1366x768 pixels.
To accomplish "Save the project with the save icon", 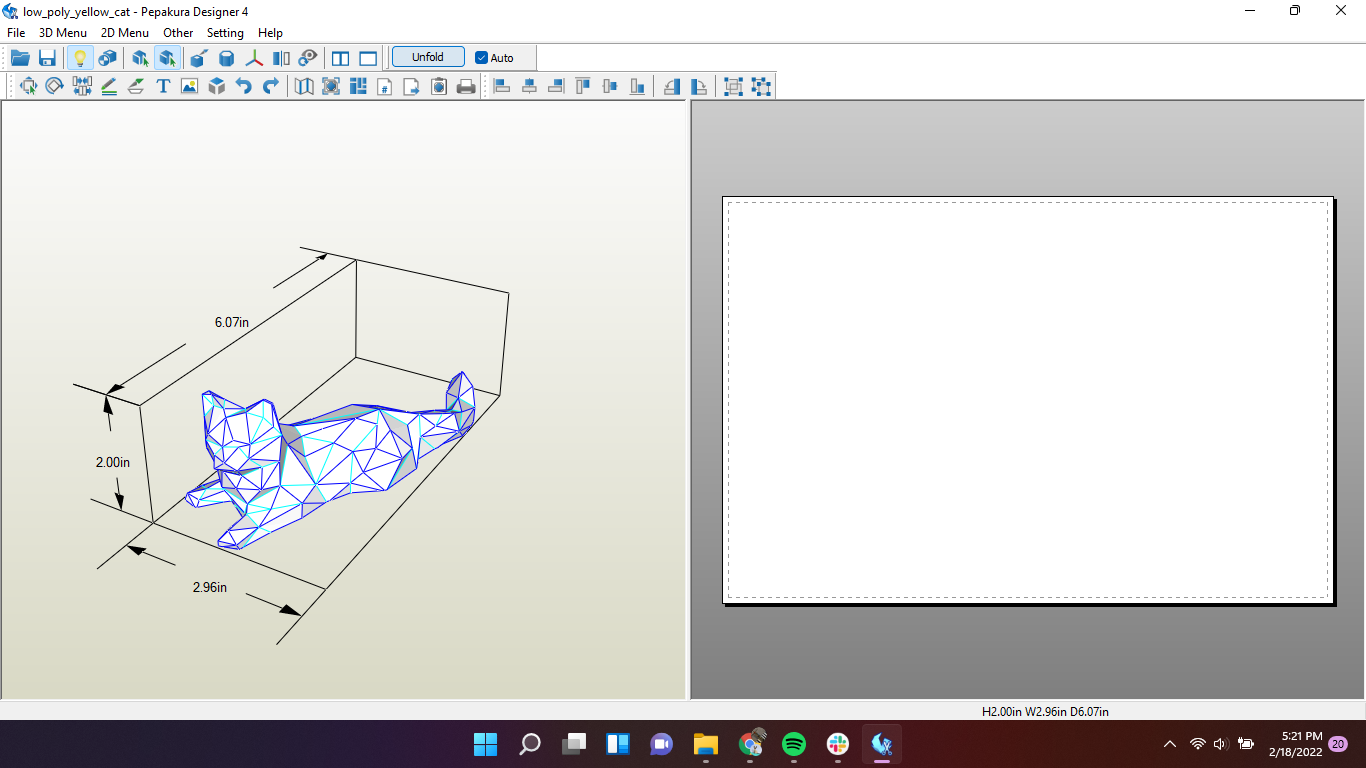I will (x=46, y=57).
